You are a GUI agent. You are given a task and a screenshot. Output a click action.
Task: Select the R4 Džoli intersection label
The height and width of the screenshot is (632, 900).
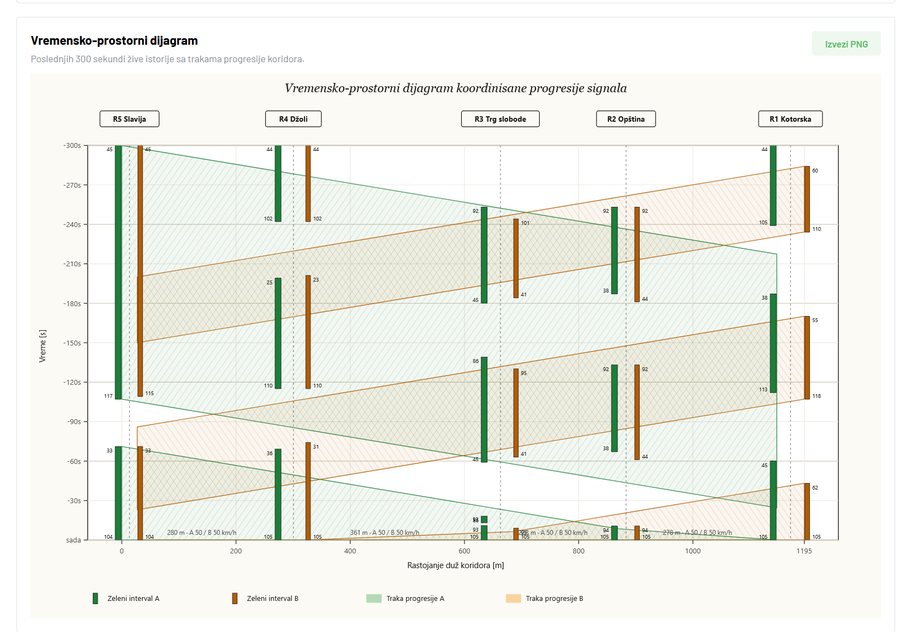pyautogui.click(x=293, y=119)
